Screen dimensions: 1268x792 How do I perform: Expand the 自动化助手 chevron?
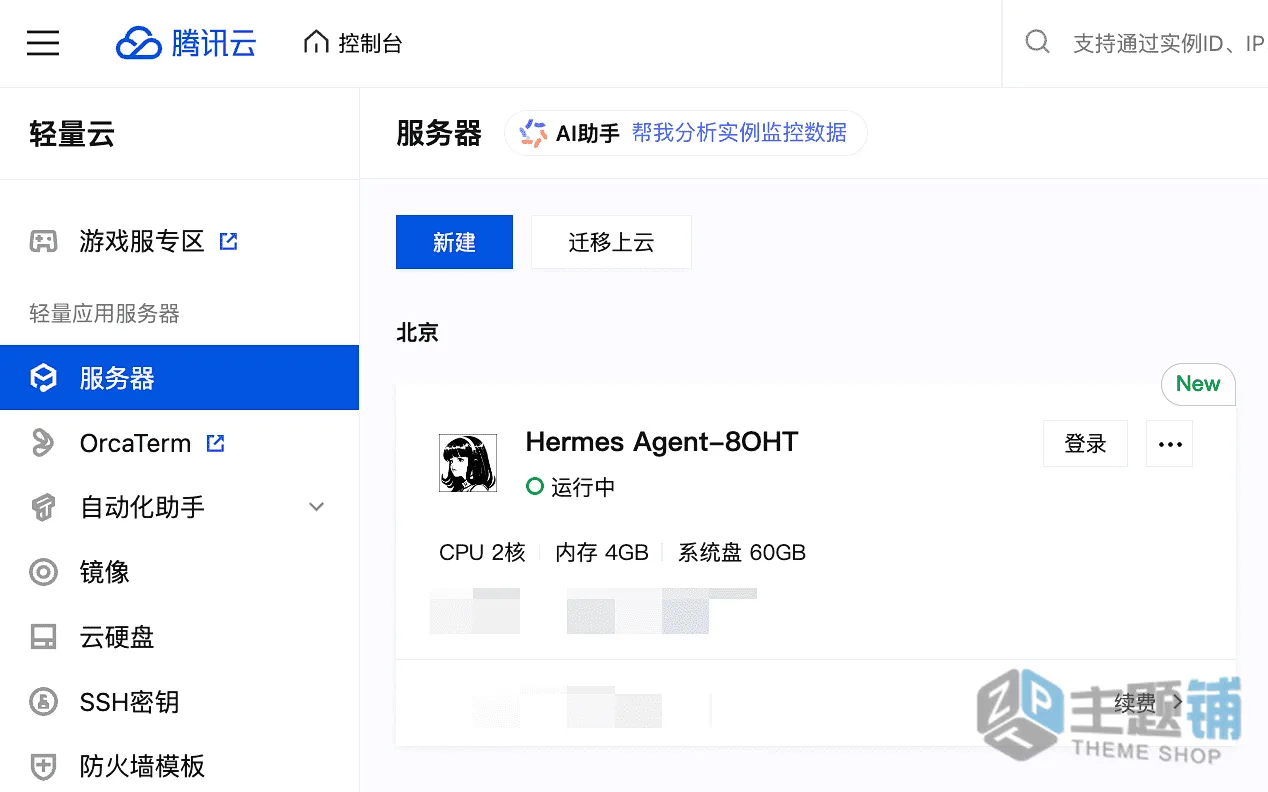tap(317, 507)
